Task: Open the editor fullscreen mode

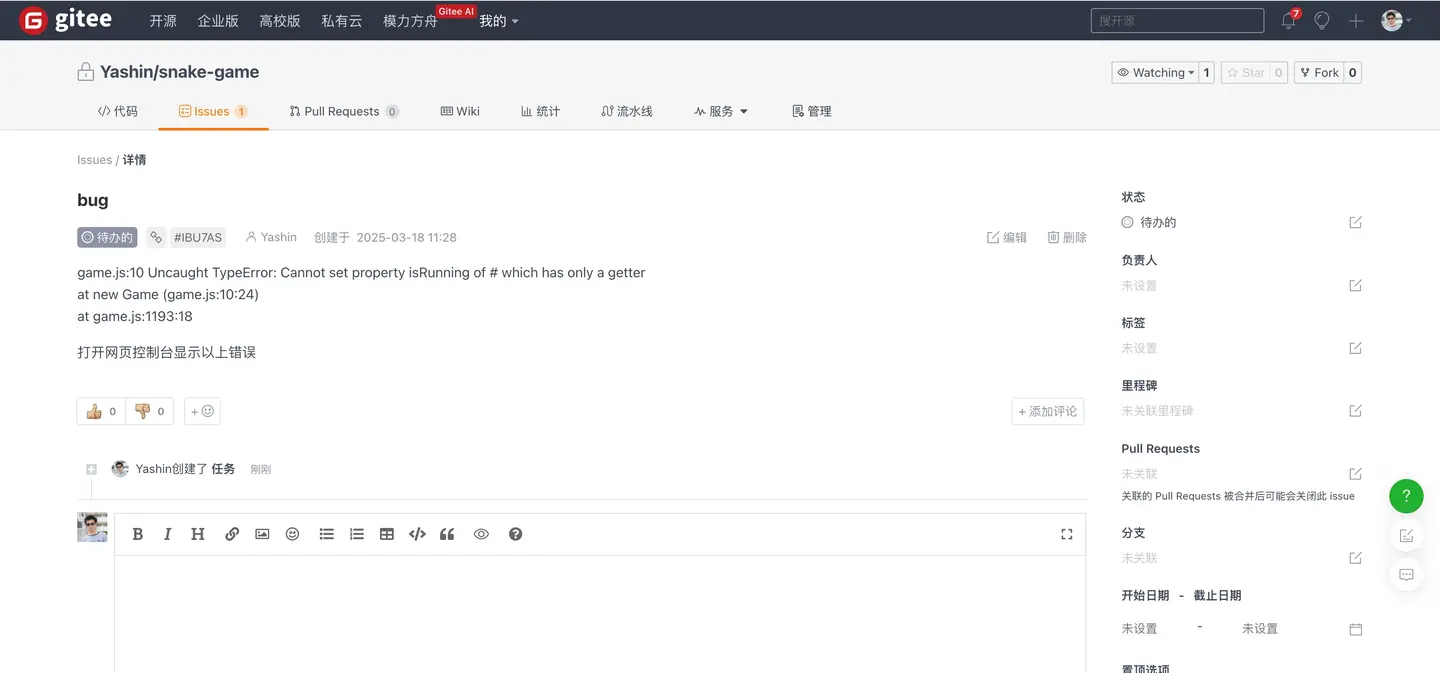Action: coord(1066,533)
